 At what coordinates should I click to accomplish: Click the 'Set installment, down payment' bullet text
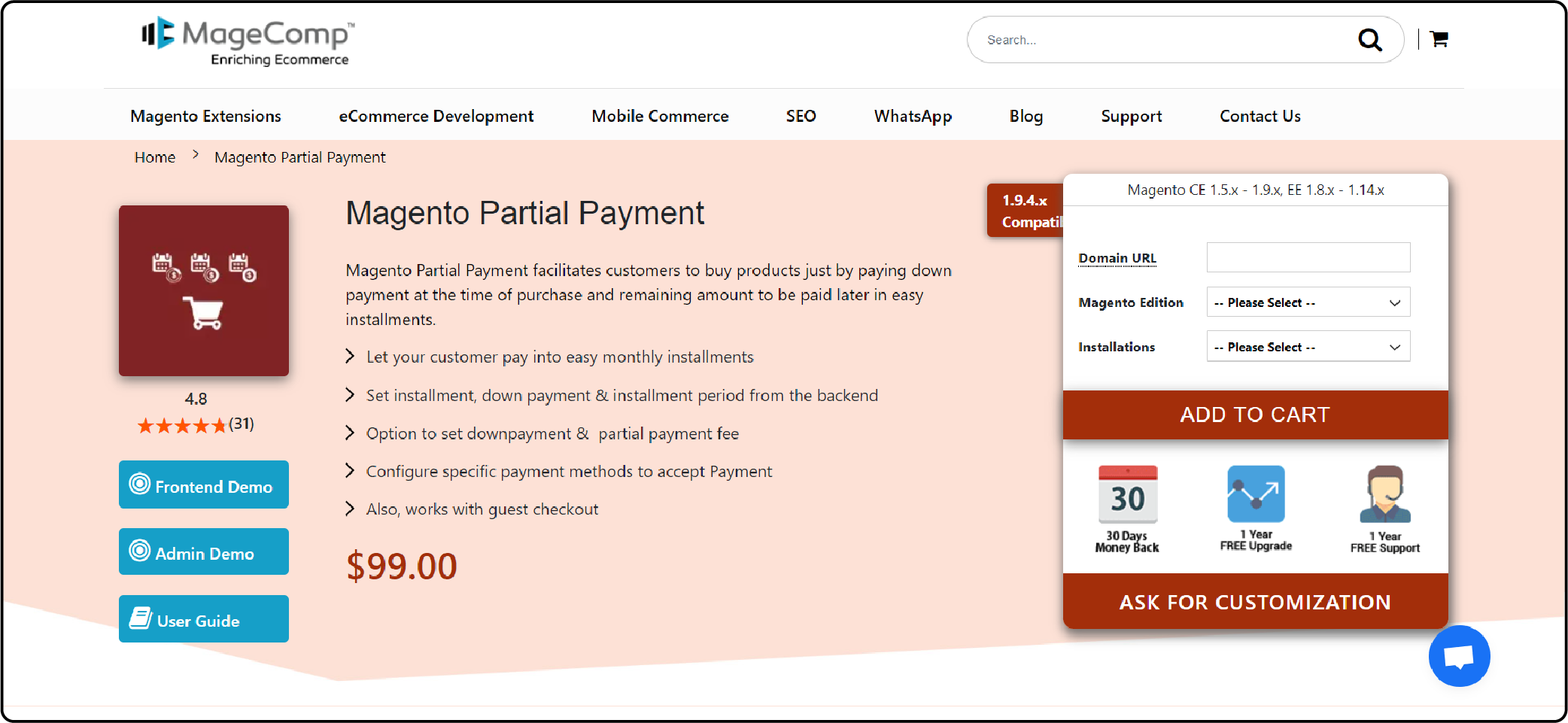click(621, 395)
